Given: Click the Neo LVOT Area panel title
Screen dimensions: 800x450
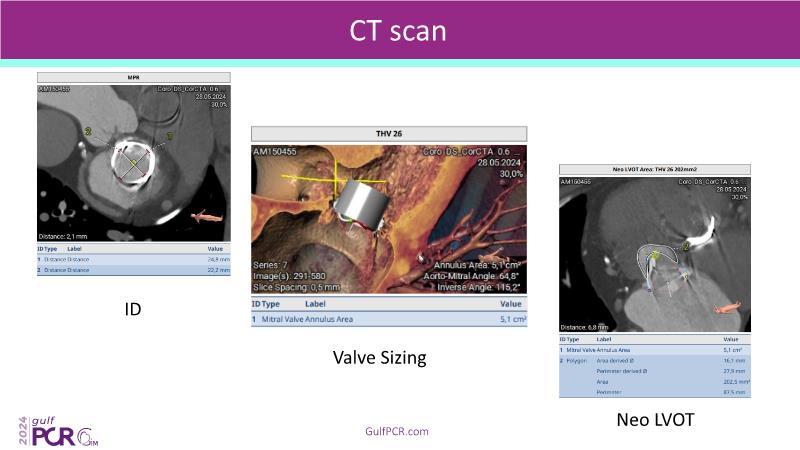Looking at the screenshot, I should (654, 170).
